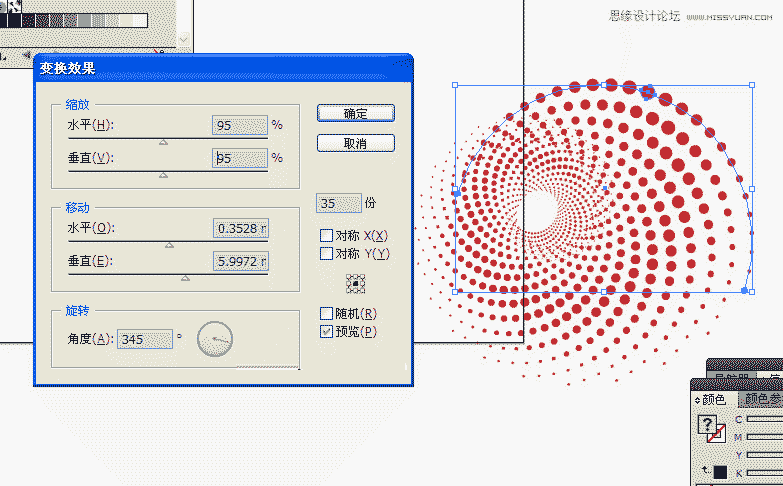Uncheck the 预览(P) checkbox

(x=326, y=331)
